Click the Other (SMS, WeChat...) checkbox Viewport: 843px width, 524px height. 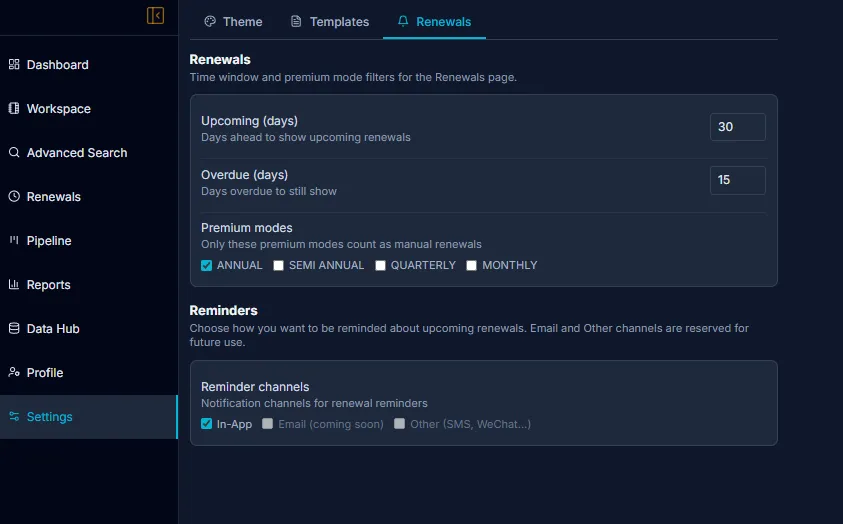(x=399, y=424)
